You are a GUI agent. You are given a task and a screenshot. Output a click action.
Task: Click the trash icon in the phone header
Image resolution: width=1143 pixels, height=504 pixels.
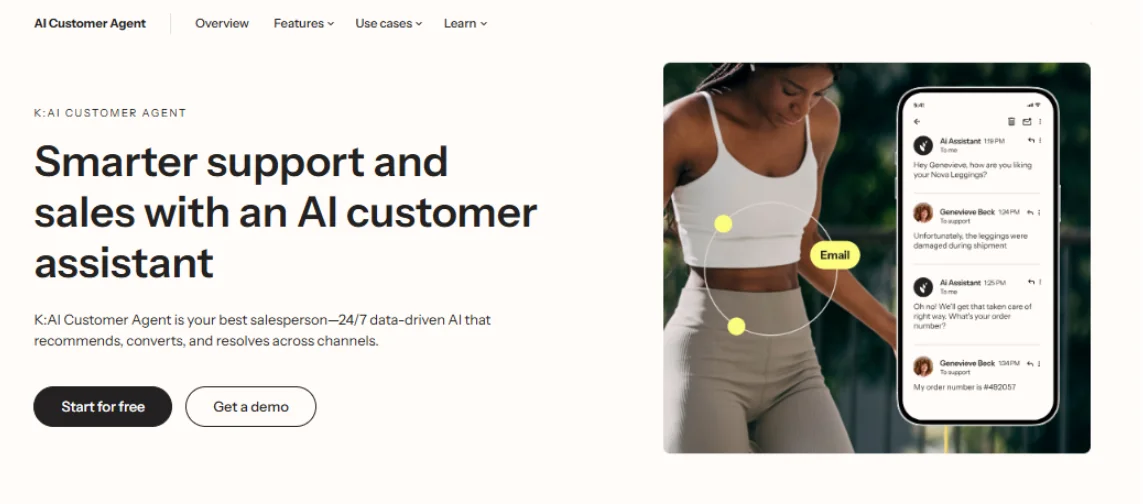coord(1011,122)
